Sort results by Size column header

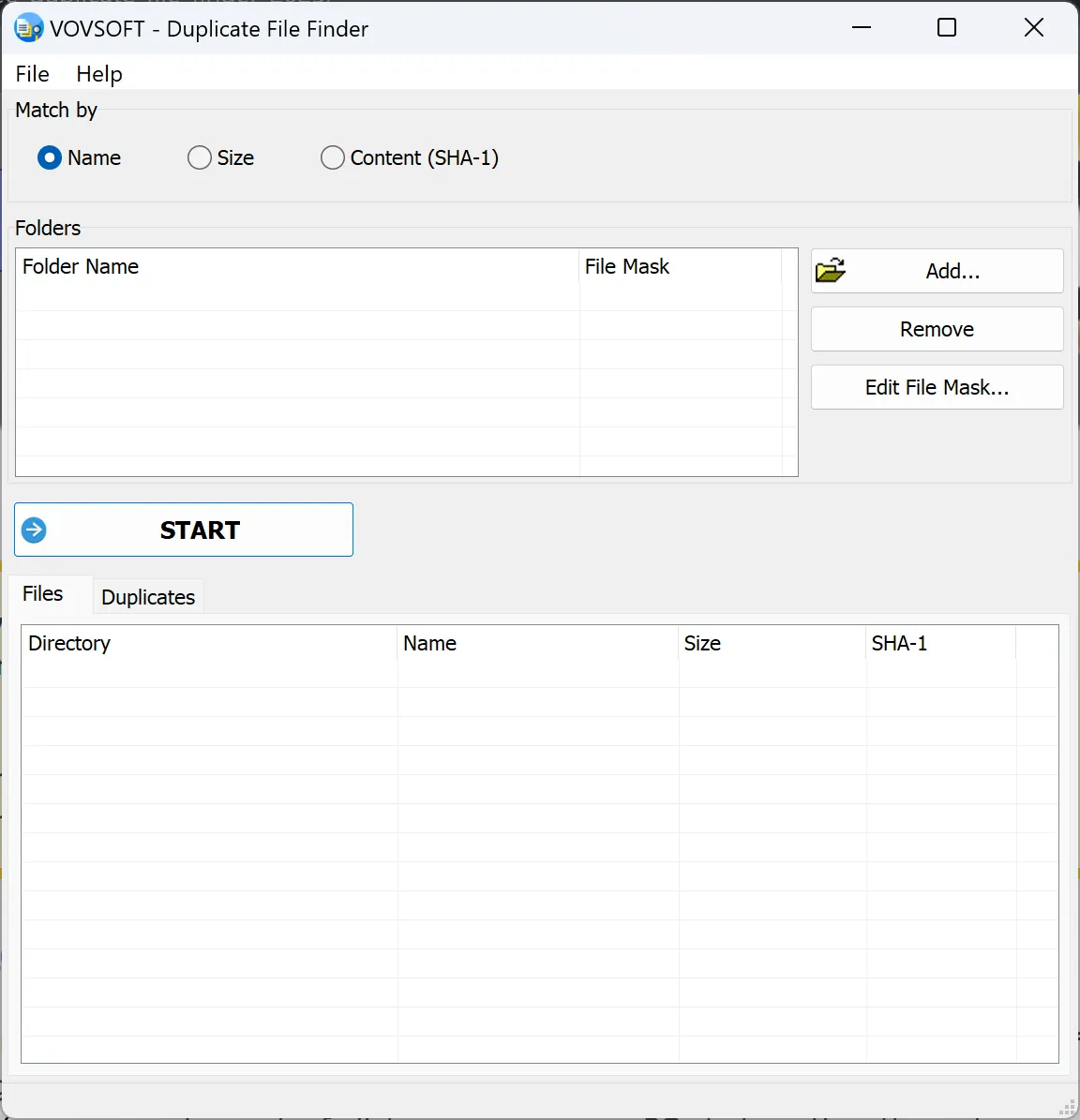click(x=772, y=643)
